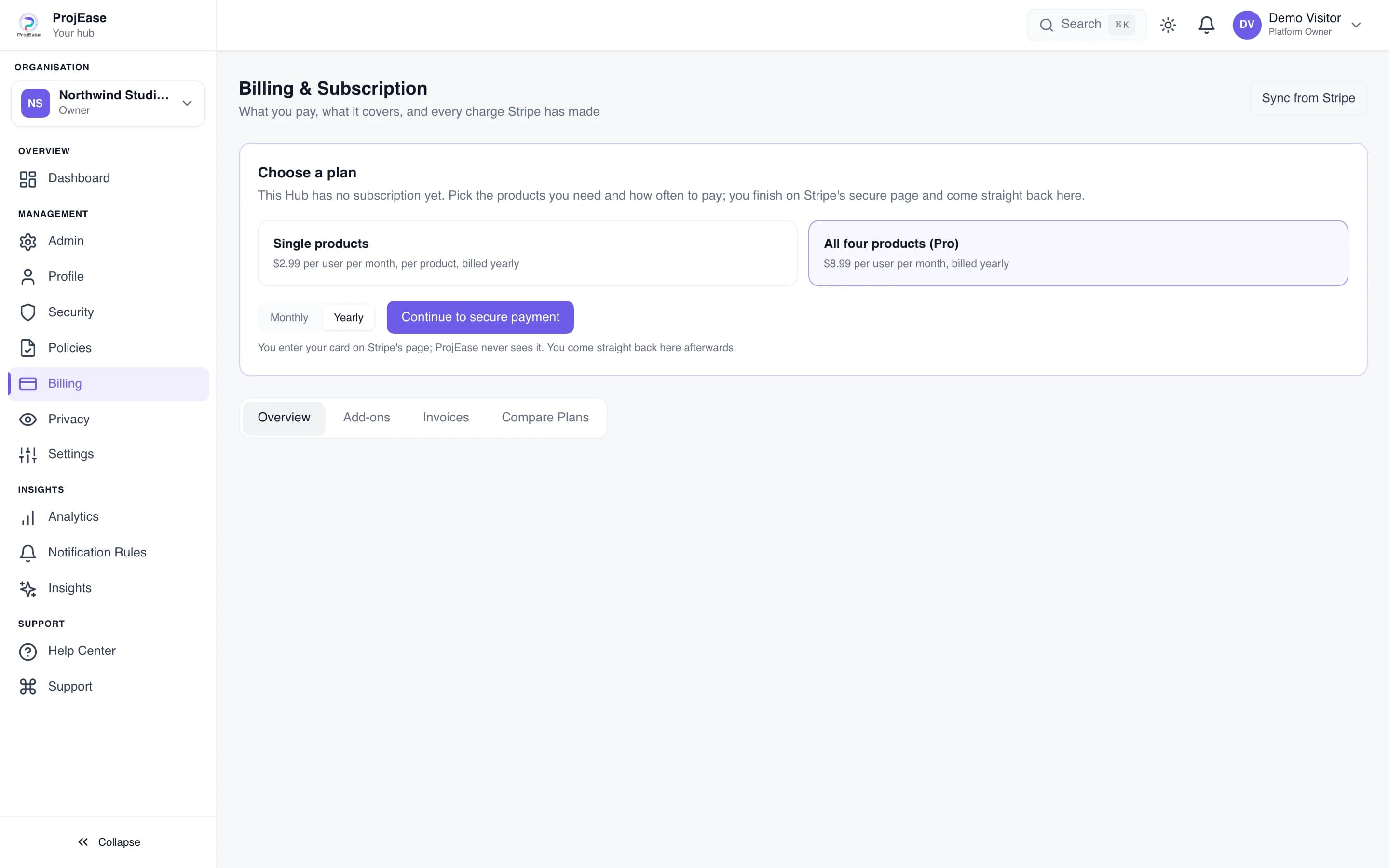Select the Yearly billing option
The image size is (1389, 868).
click(x=348, y=317)
